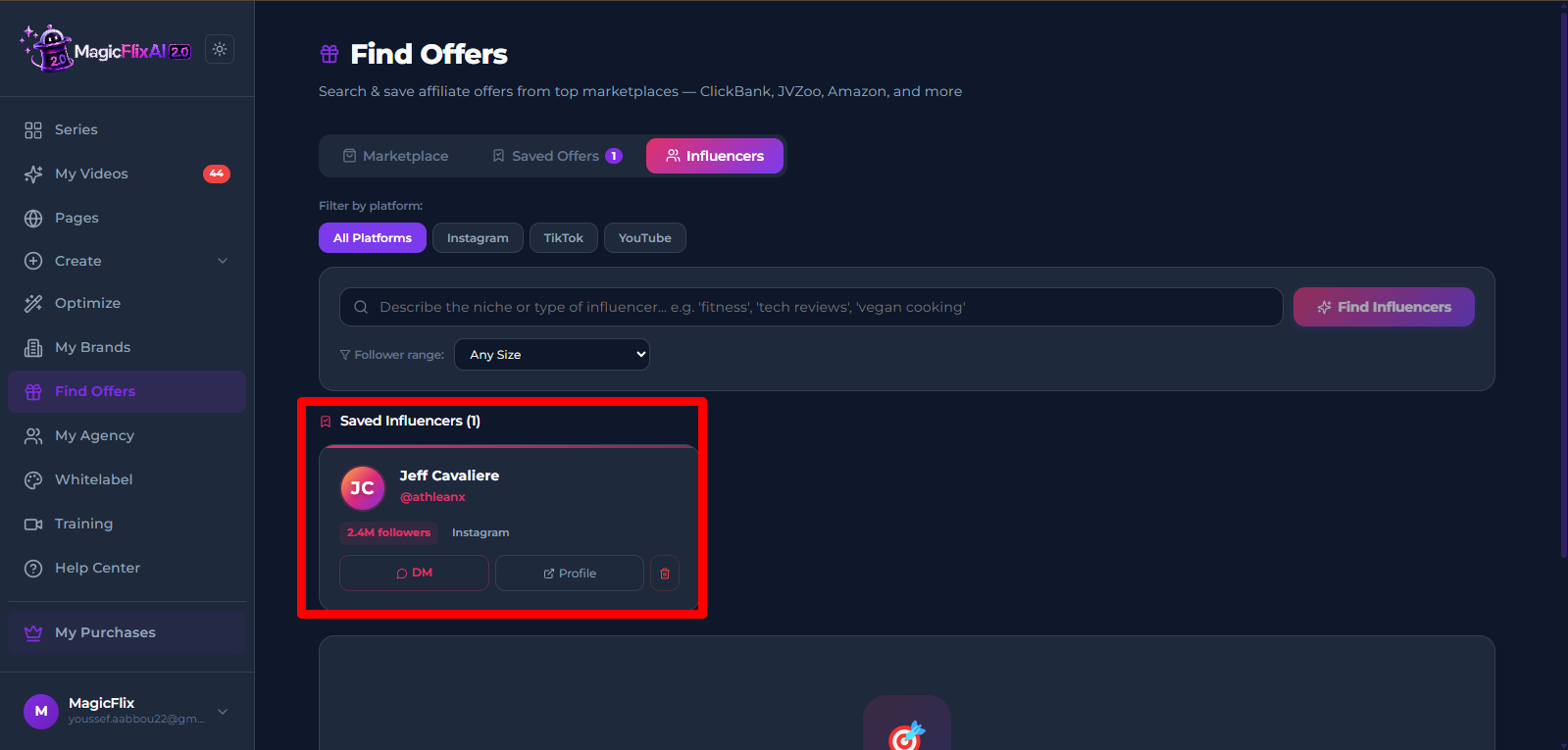1568x750 pixels.
Task: Focus the influencer niche search field
Action: click(811, 307)
